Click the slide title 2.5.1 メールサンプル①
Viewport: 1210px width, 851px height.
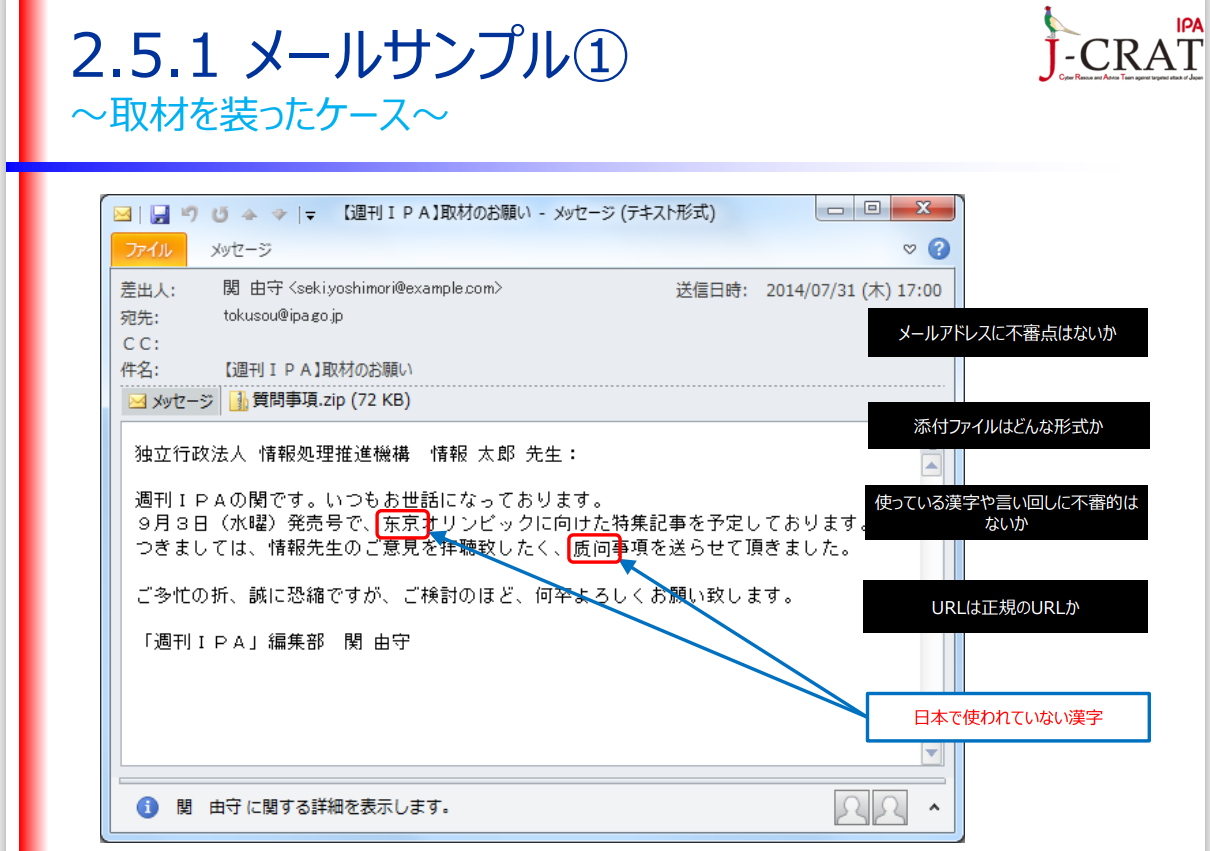tap(349, 53)
